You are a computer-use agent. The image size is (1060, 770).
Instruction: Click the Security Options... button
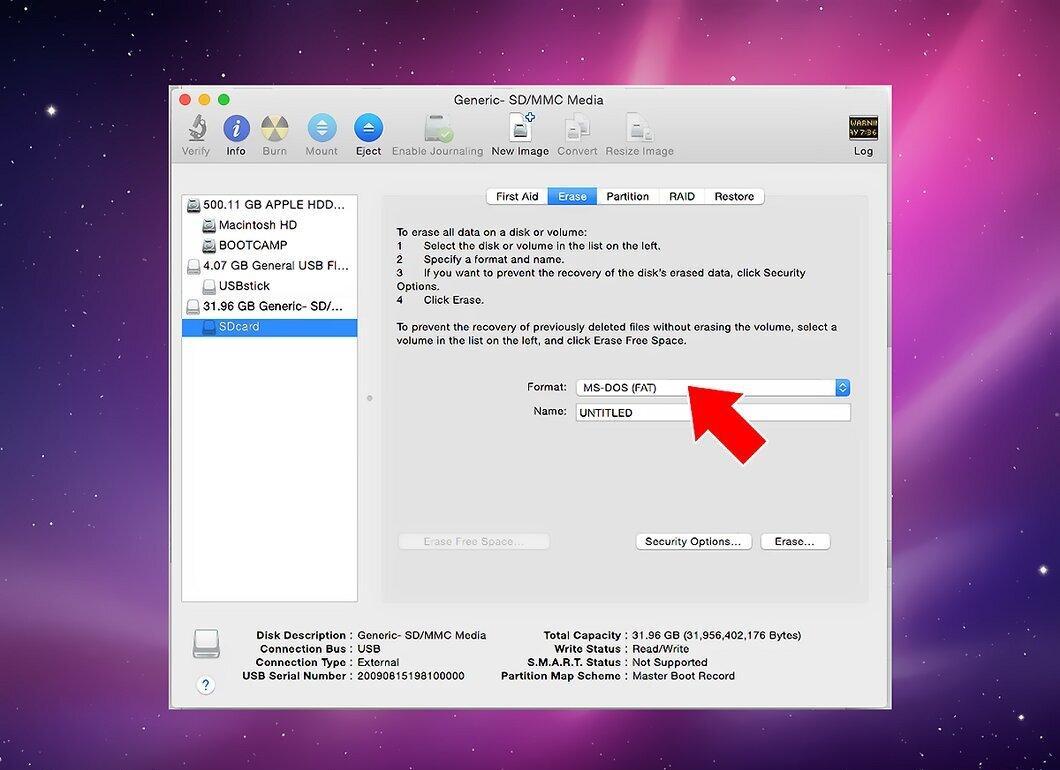pyautogui.click(x=694, y=542)
